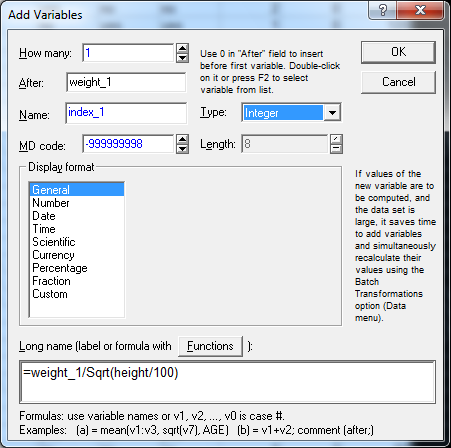The width and height of the screenshot is (451, 448).
Task: Click the disabled Length field
Action: tap(285, 144)
